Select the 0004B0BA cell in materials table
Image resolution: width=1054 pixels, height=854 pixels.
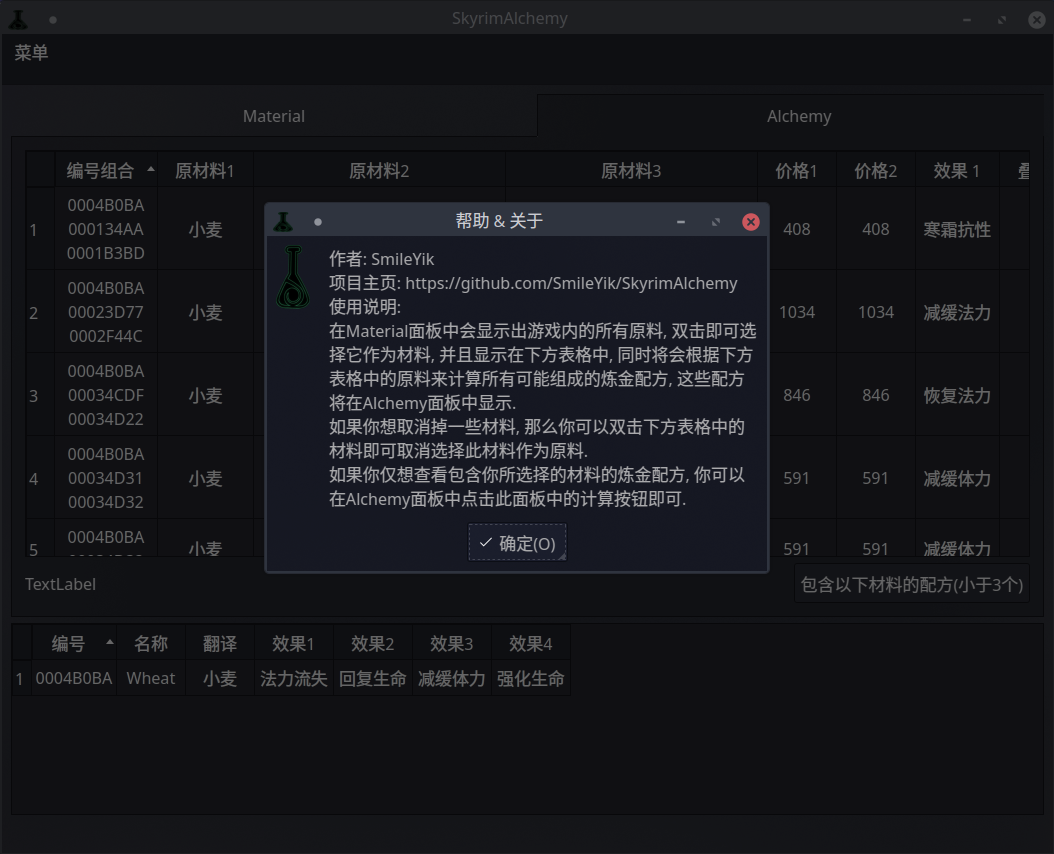(74, 678)
